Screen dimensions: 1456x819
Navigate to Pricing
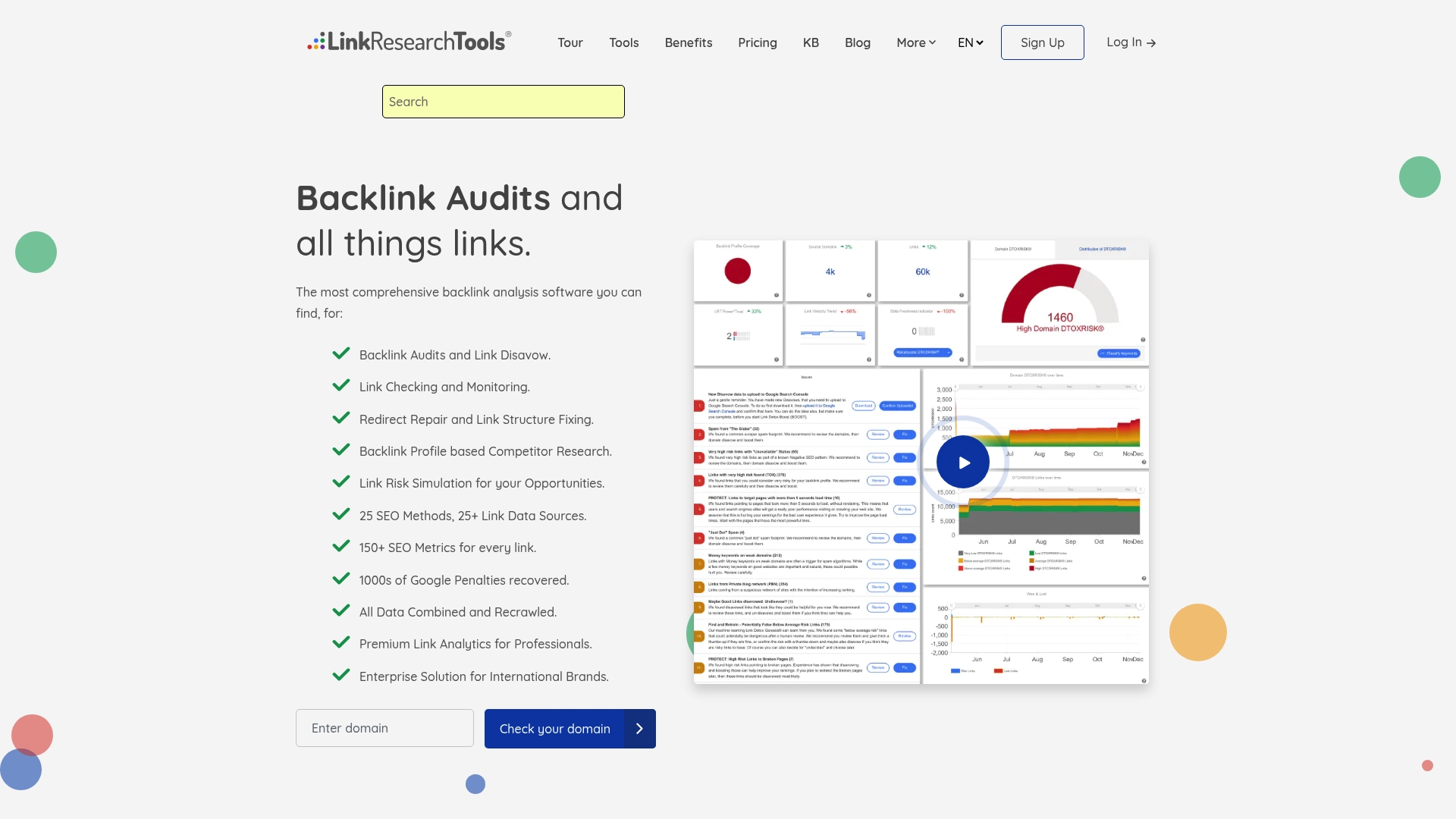coord(758,42)
